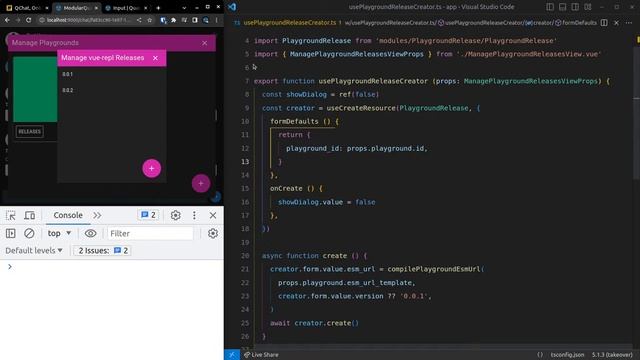Open DevTools settings gear
Image resolution: width=640 pixels, height=360 pixels.
[x=176, y=215]
